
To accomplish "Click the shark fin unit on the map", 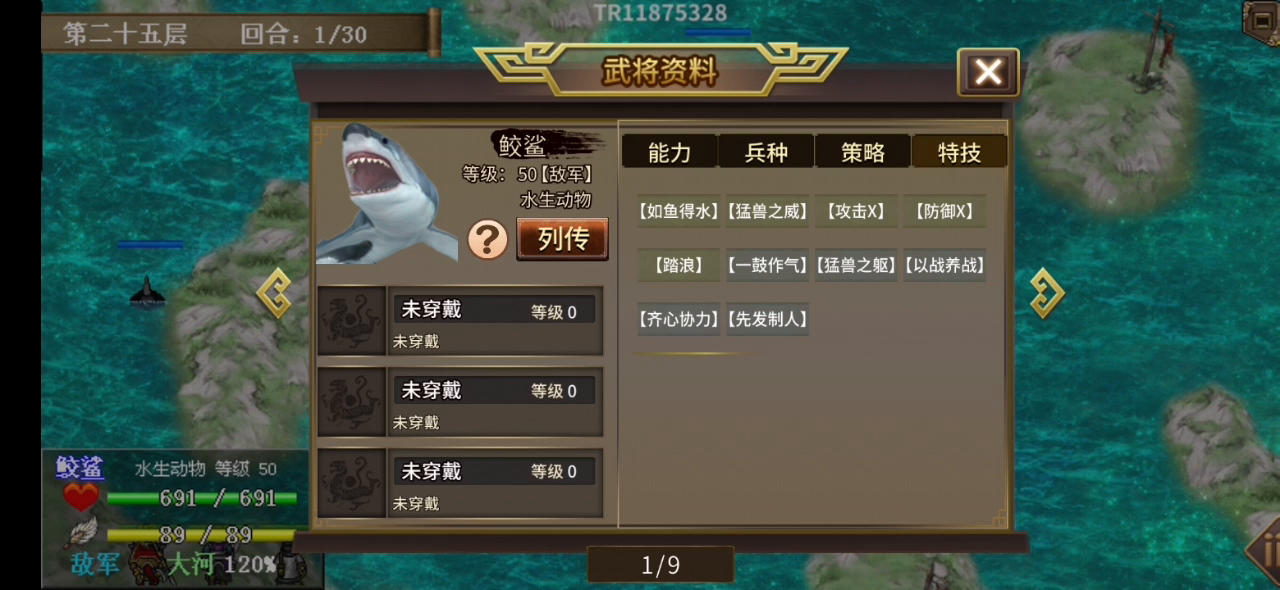I will [x=148, y=291].
